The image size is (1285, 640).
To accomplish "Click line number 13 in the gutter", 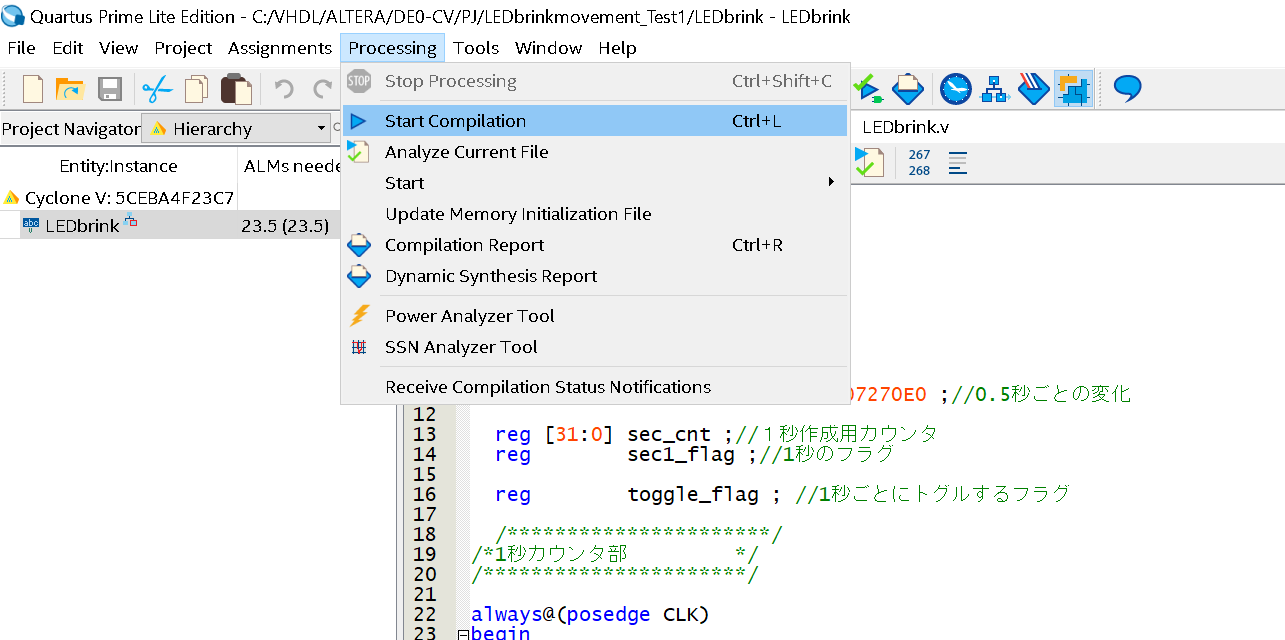I will 424,434.
